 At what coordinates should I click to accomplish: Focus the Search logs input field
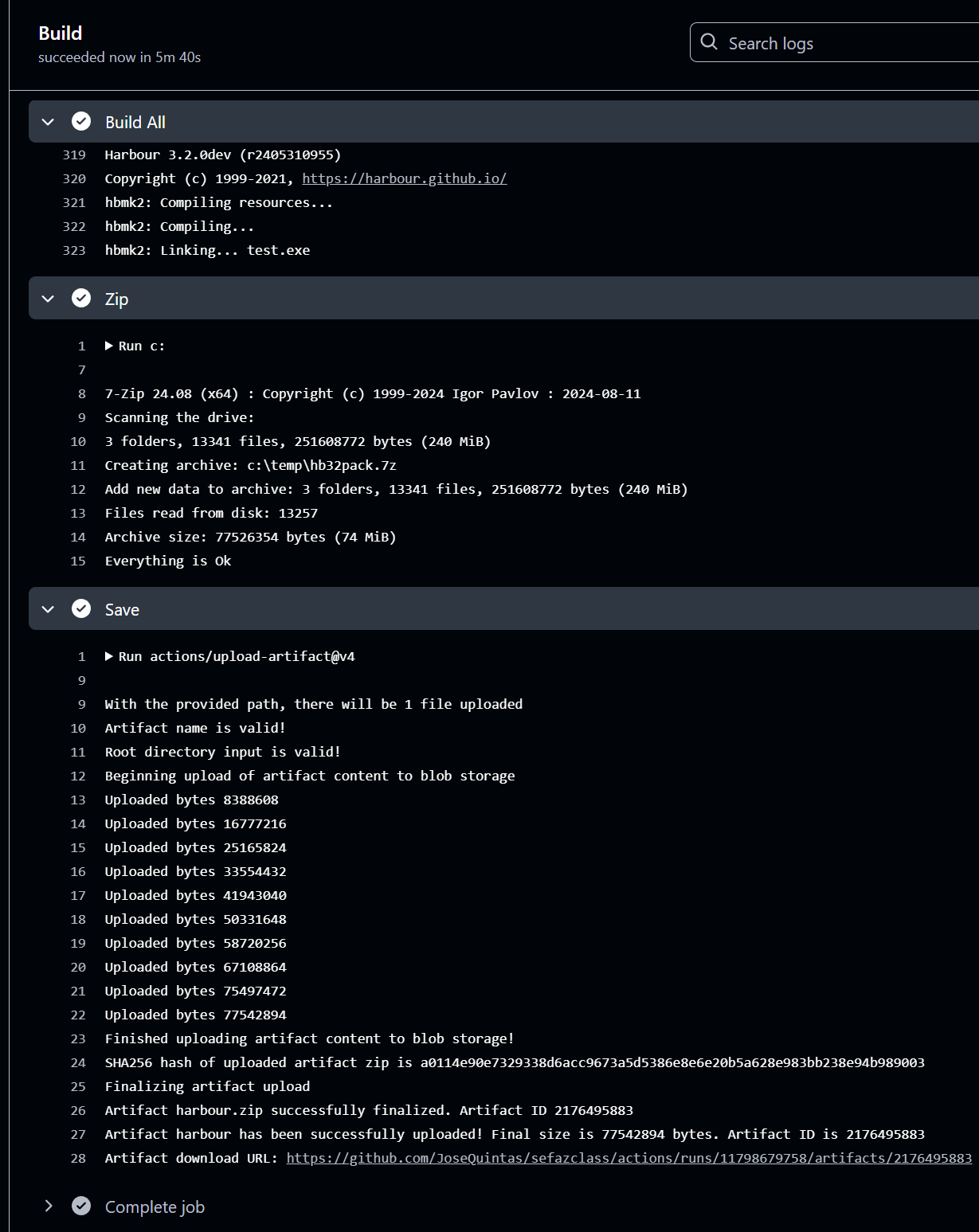844,43
